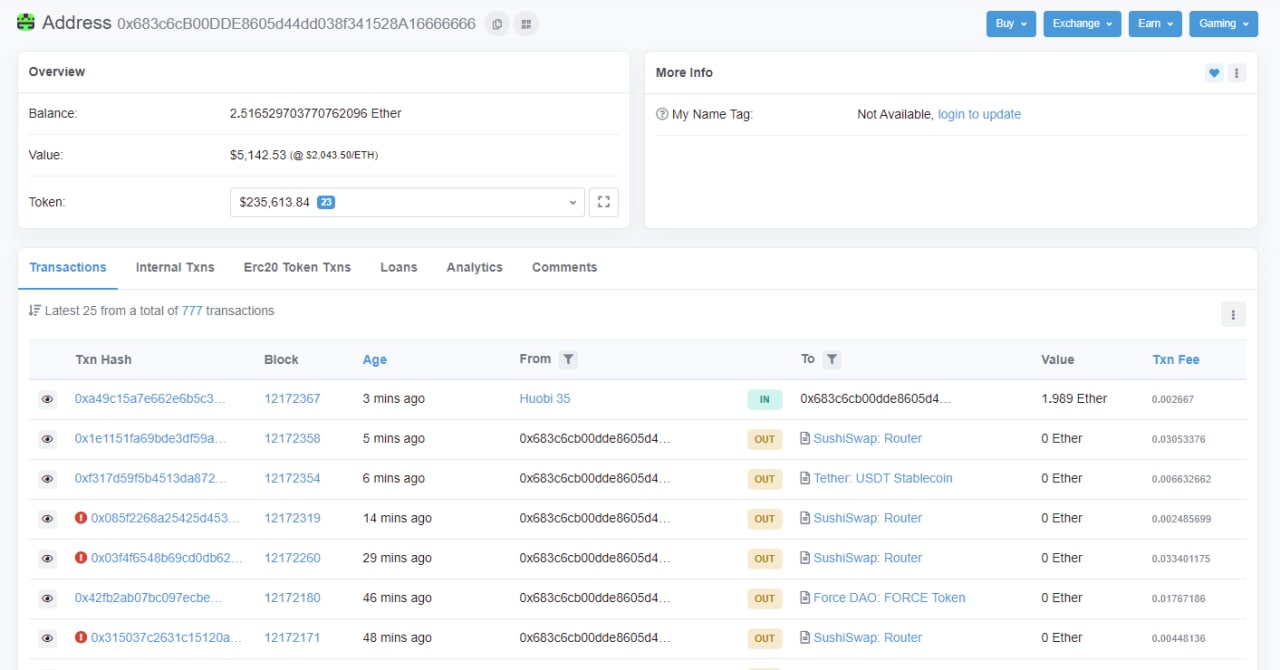Click the My Name Tag help icon
1280x670 pixels.
tap(662, 115)
